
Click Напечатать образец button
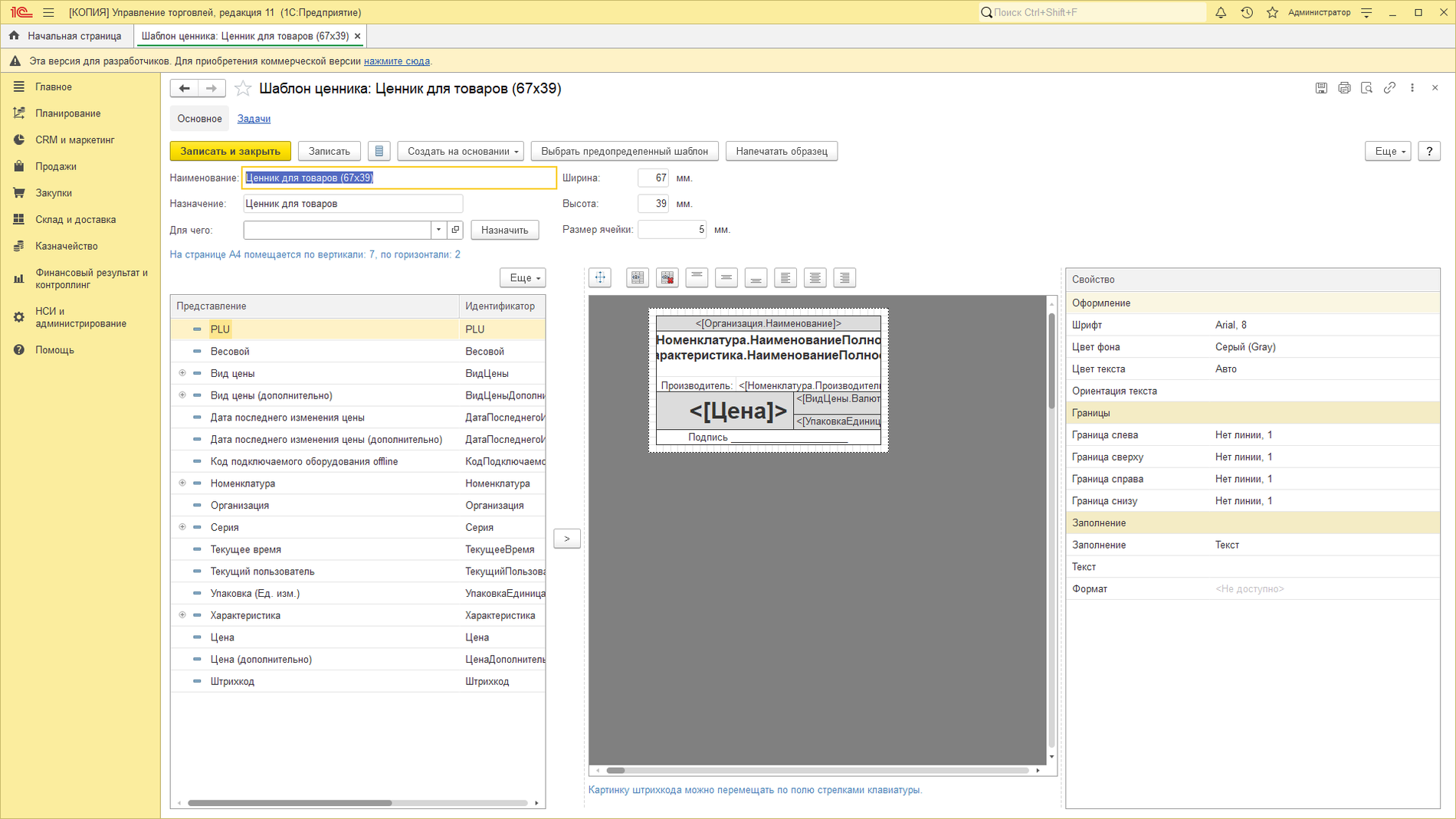pyautogui.click(x=782, y=151)
